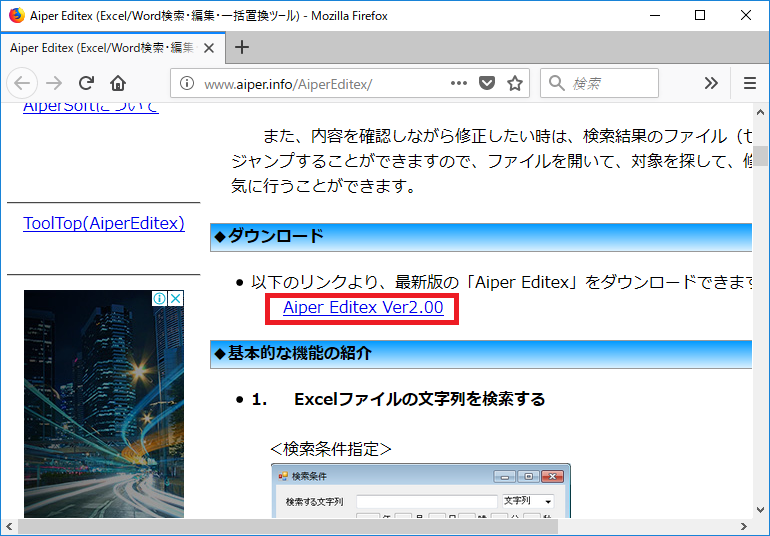Click the search magnifier icon
This screenshot has height=536, width=770.
[x=556, y=83]
